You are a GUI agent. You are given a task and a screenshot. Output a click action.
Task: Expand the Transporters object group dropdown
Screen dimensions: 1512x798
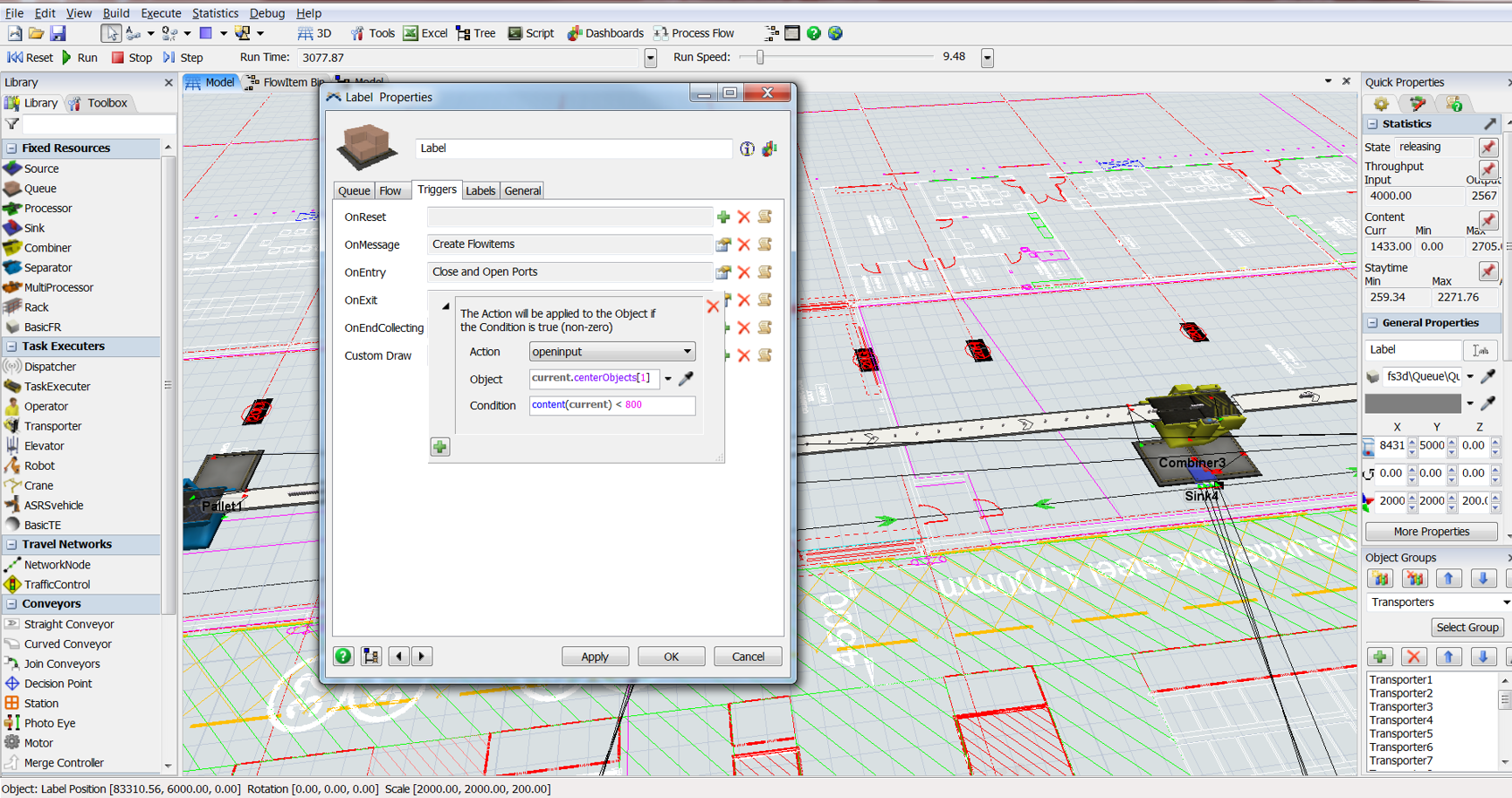click(1505, 602)
